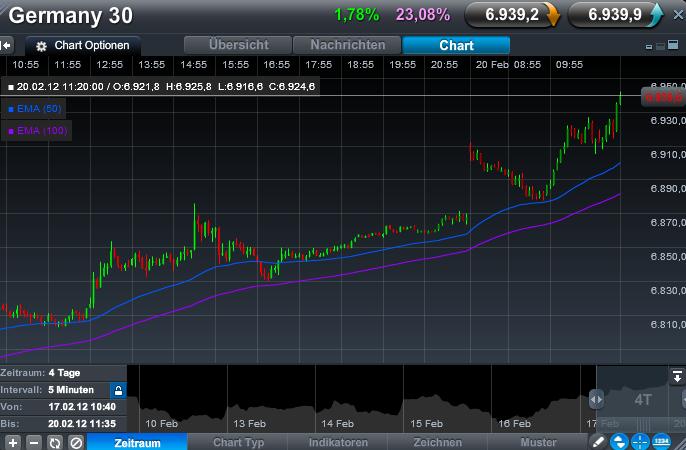Toggle the crosshair cursor icon
This screenshot has width=686, height=450.
(x=640, y=442)
